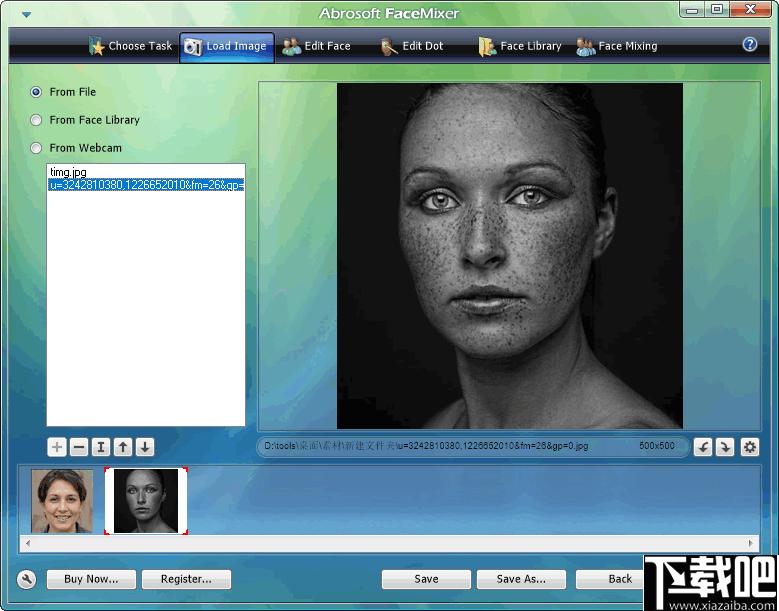Select the smiling woman thumbnail
This screenshot has height=611, width=779.
point(62,501)
